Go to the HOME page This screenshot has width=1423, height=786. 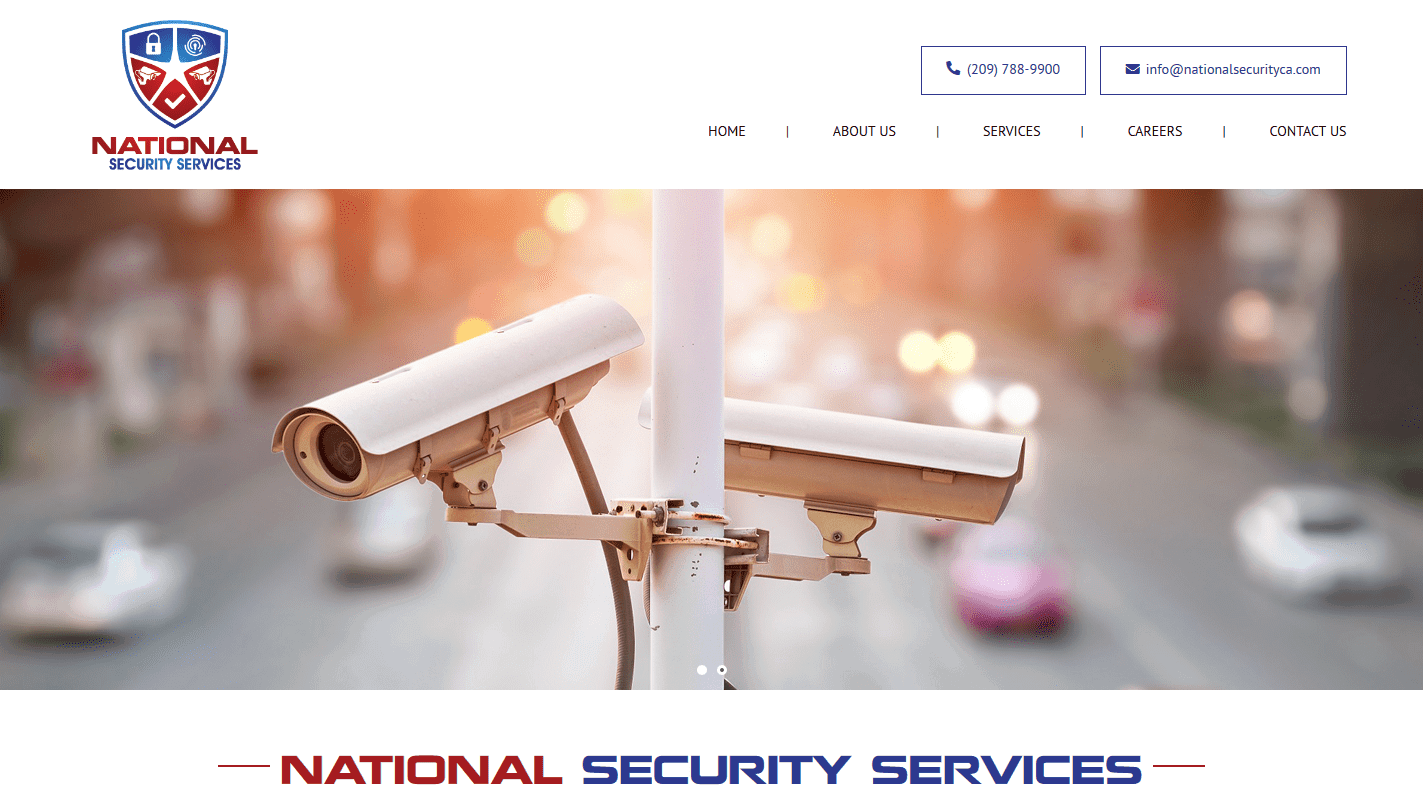click(727, 131)
